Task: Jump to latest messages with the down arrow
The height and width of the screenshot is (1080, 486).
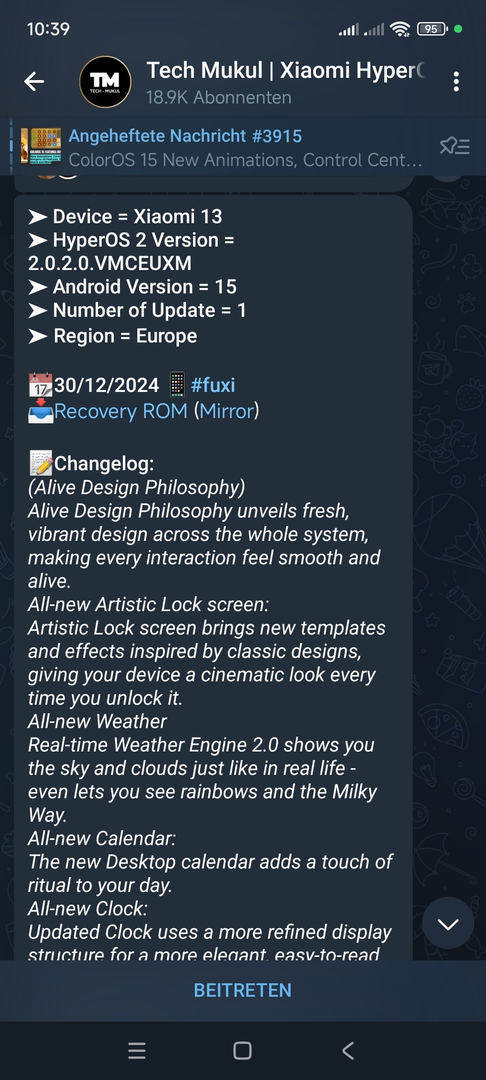Action: point(448,924)
